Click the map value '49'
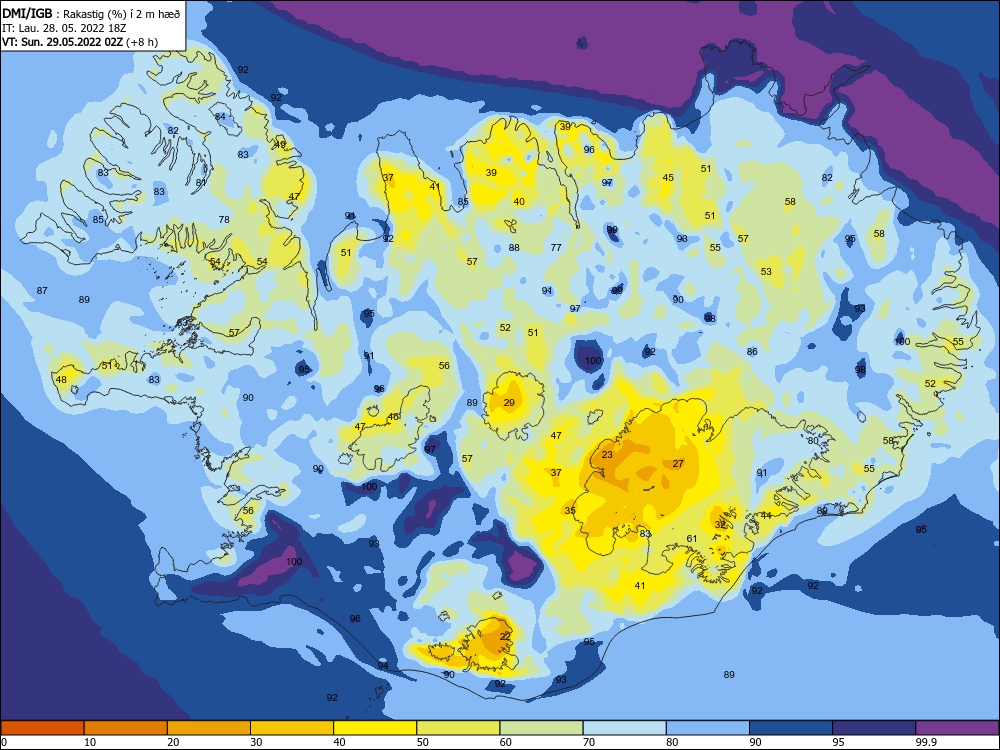This screenshot has width=1000, height=750. (280, 145)
